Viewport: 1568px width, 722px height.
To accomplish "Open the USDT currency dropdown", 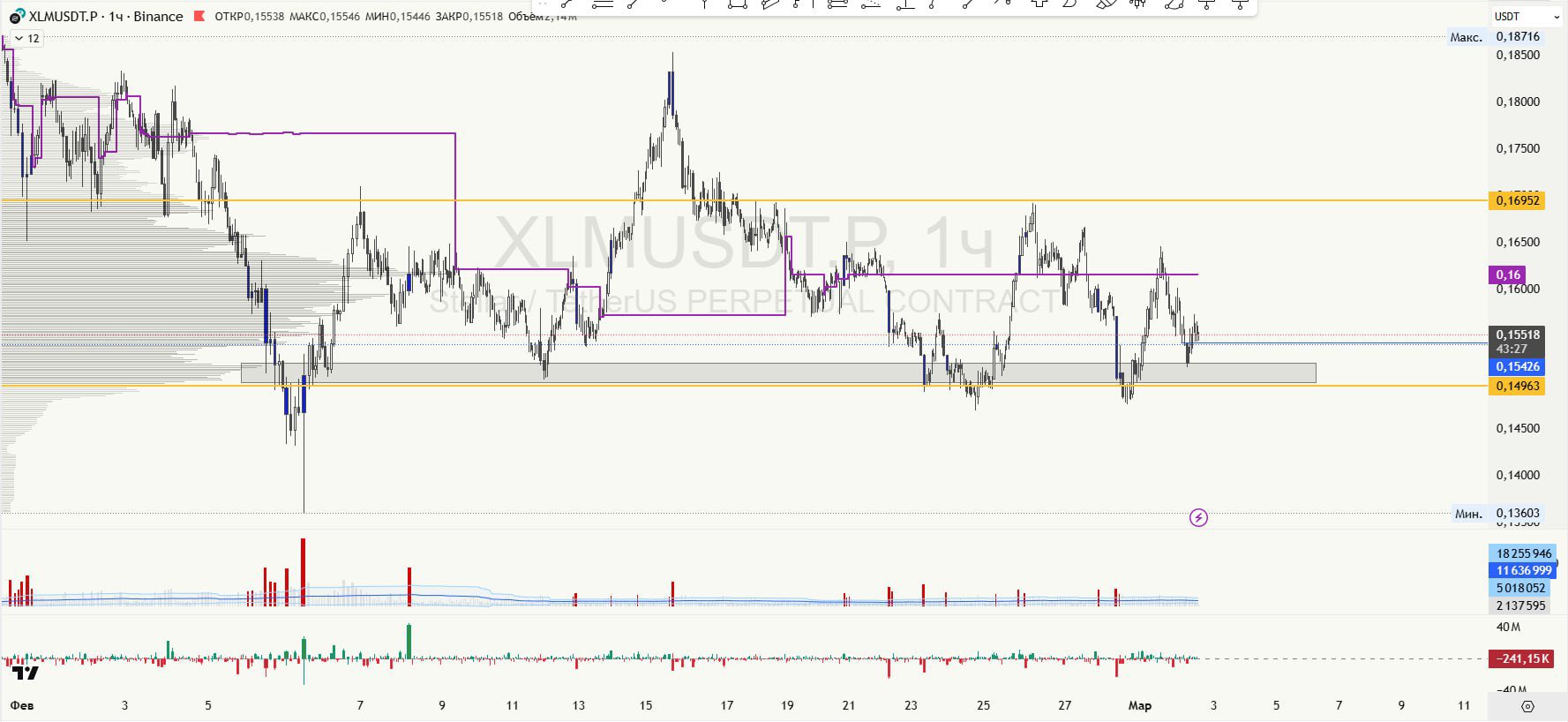I will [x=1526, y=16].
